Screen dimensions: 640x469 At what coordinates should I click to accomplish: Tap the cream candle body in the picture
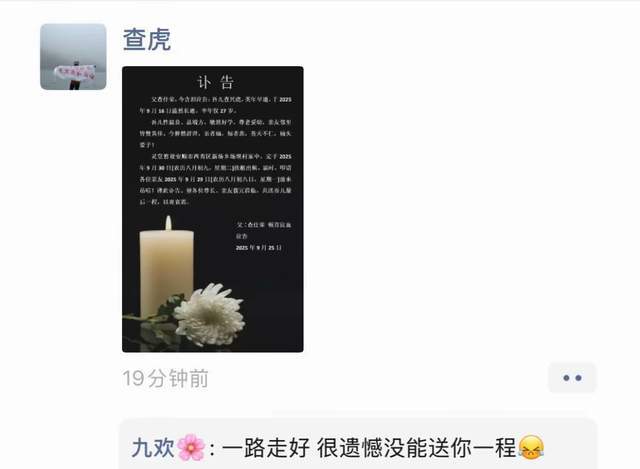167,272
